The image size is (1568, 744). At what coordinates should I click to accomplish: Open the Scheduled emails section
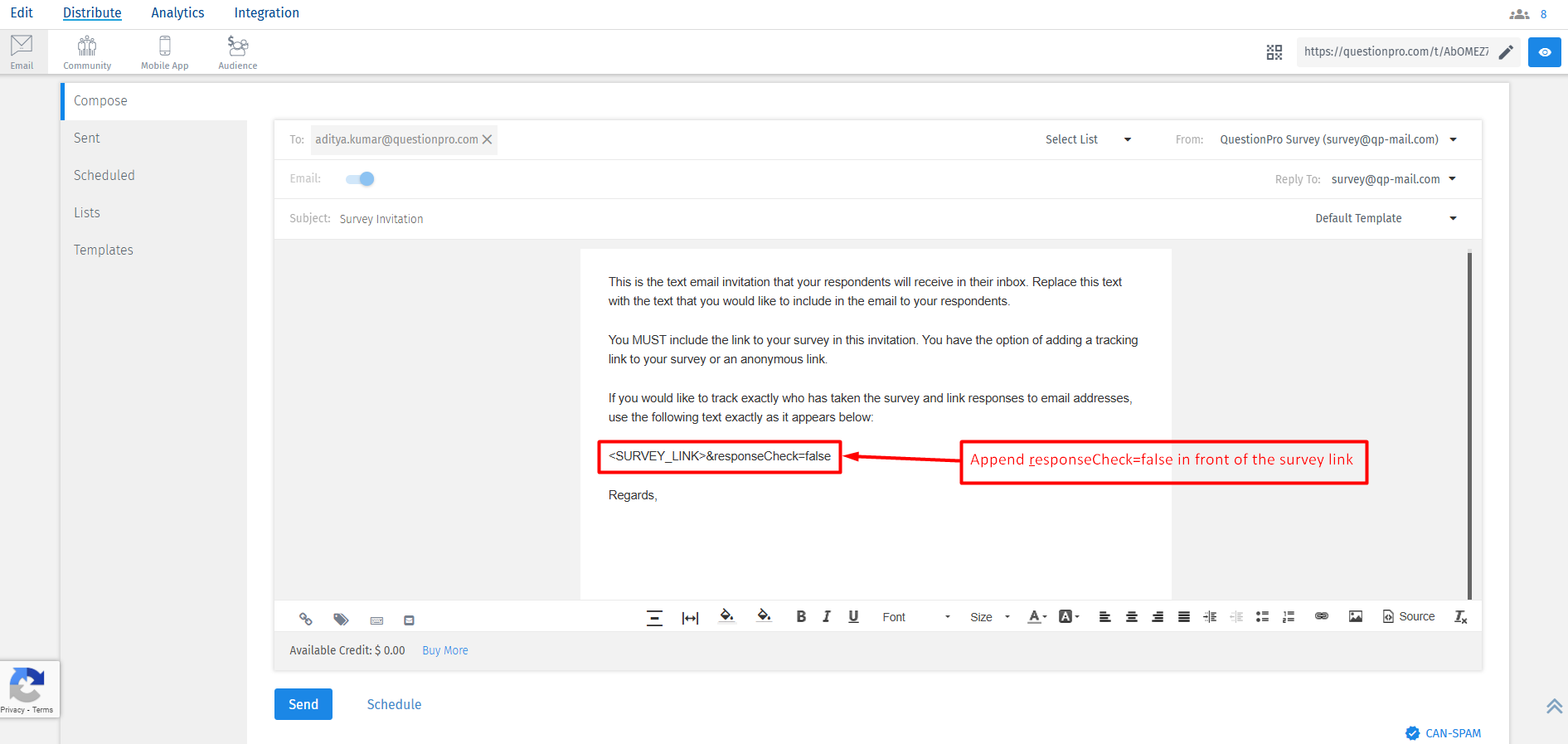tap(154, 176)
